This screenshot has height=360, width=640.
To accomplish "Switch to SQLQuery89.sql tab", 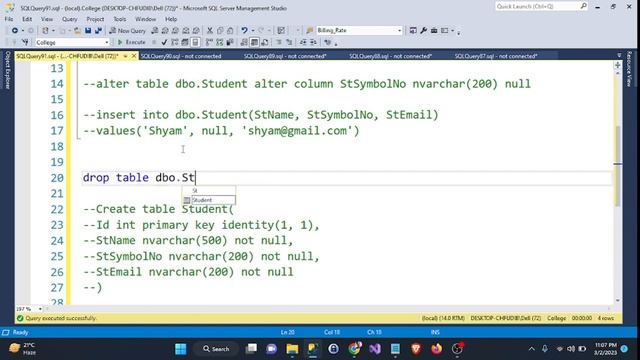I will tap(285, 56).
